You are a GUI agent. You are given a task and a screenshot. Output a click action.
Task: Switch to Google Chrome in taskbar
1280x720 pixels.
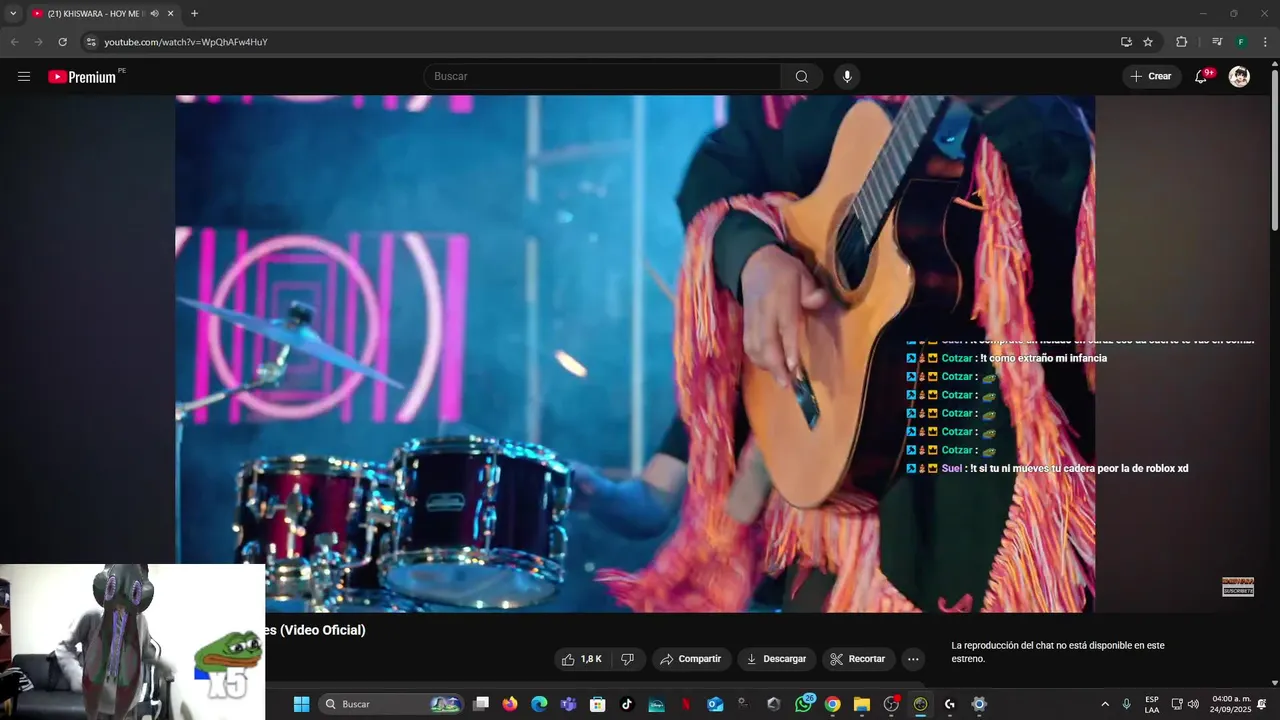point(832,704)
